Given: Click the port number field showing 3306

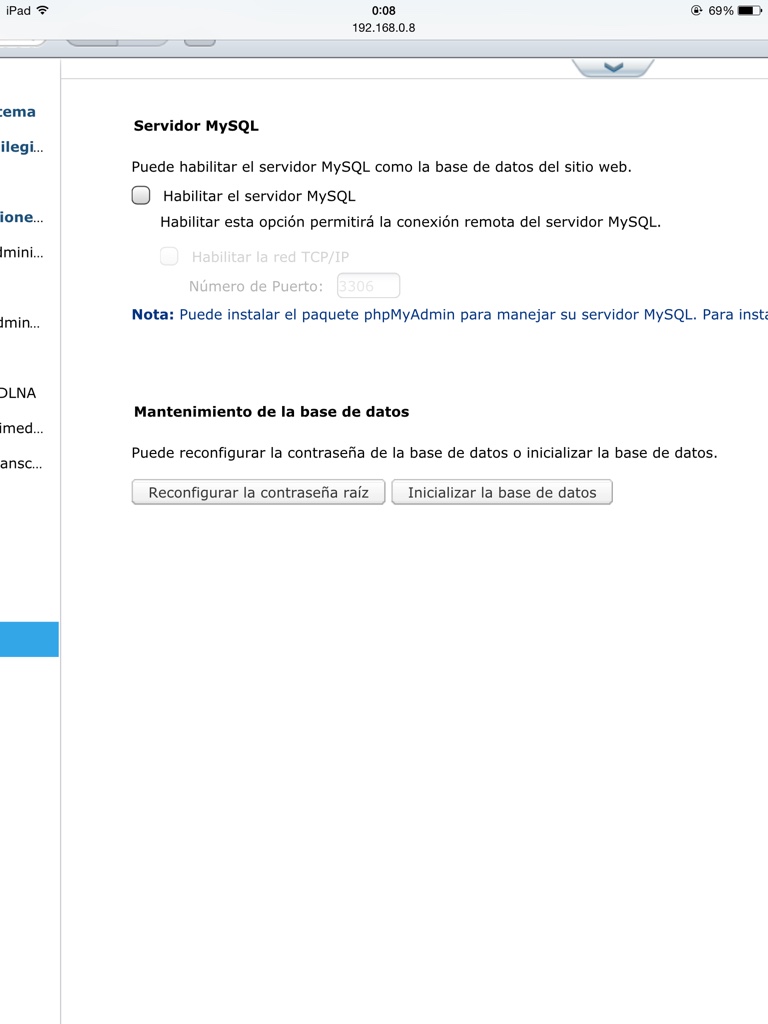Looking at the screenshot, I should coord(368,286).
